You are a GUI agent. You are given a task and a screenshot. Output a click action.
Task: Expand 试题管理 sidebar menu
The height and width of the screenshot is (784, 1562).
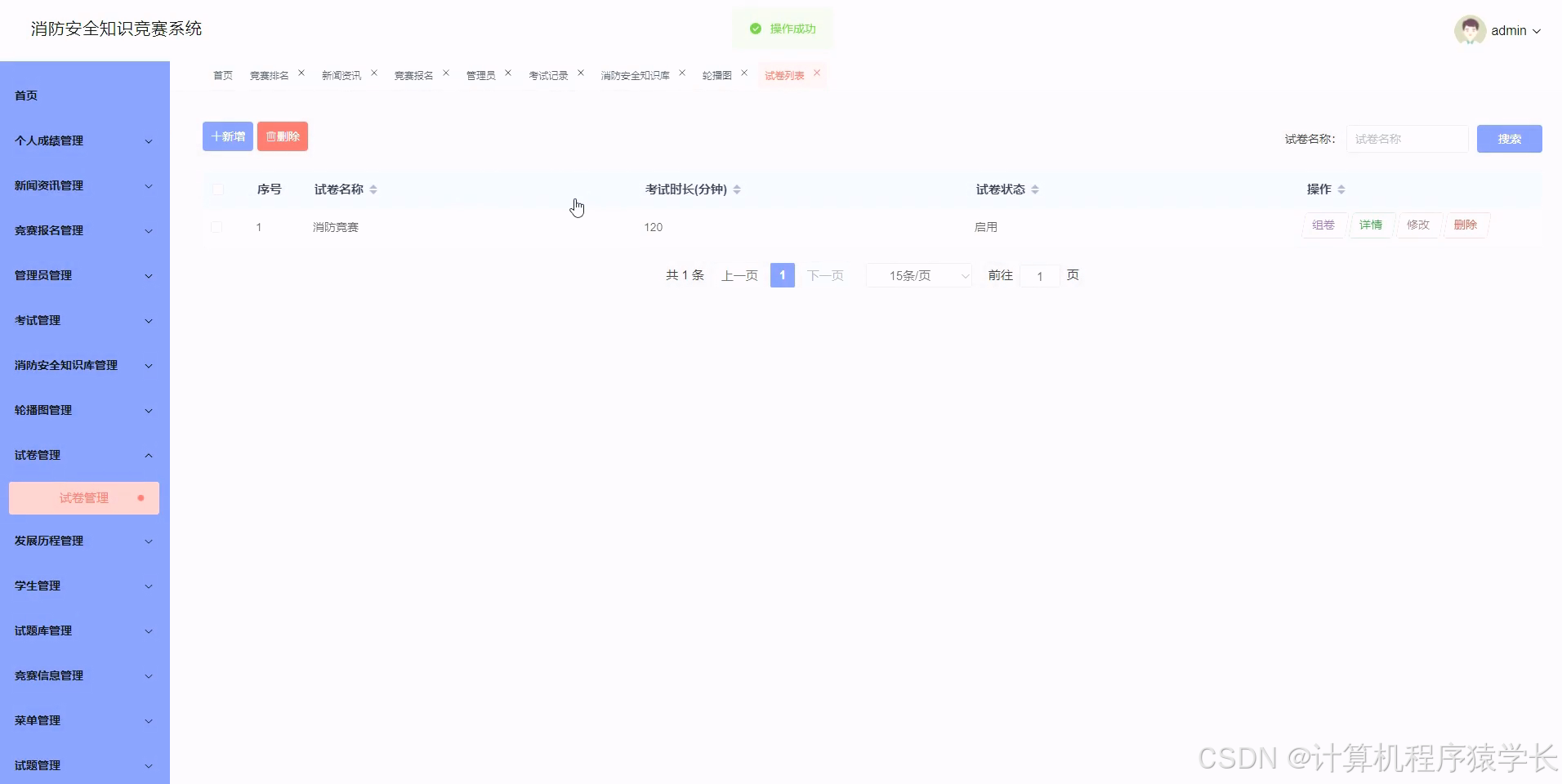pos(85,765)
